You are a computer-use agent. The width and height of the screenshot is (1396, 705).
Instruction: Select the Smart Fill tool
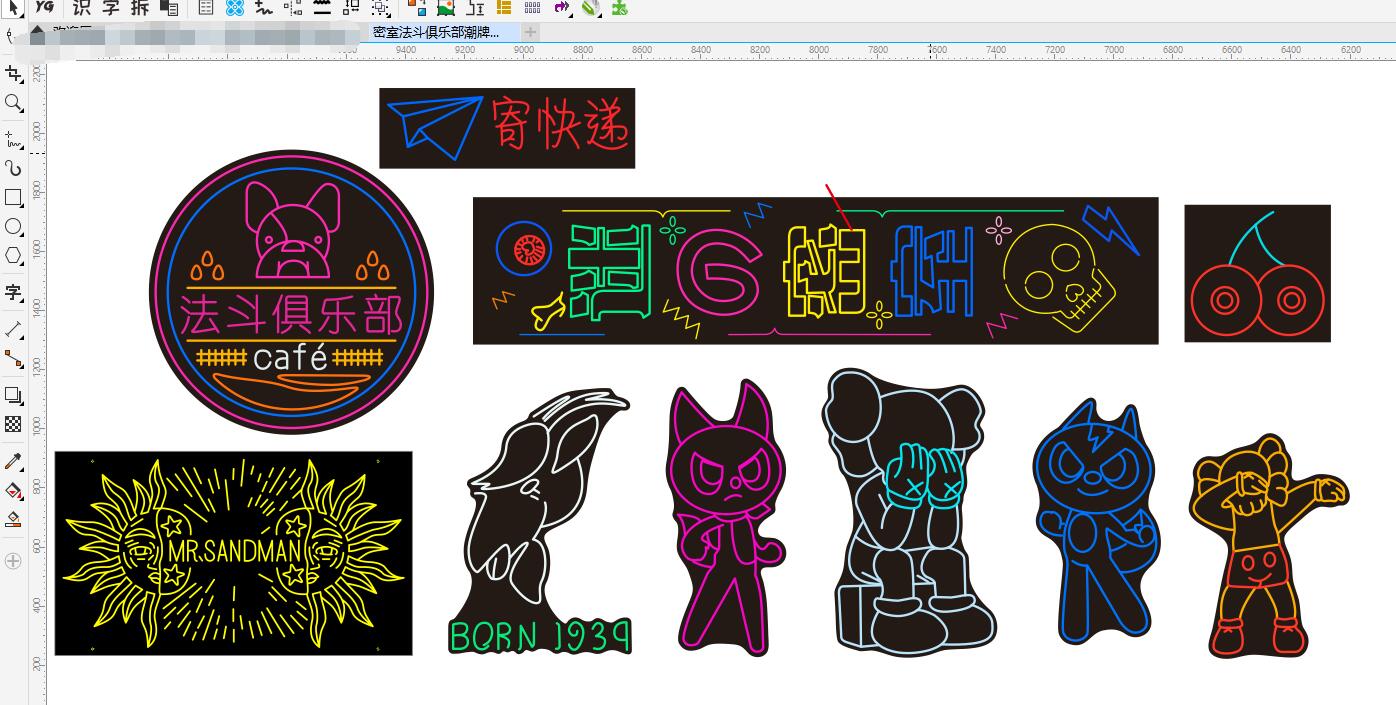pos(13,519)
